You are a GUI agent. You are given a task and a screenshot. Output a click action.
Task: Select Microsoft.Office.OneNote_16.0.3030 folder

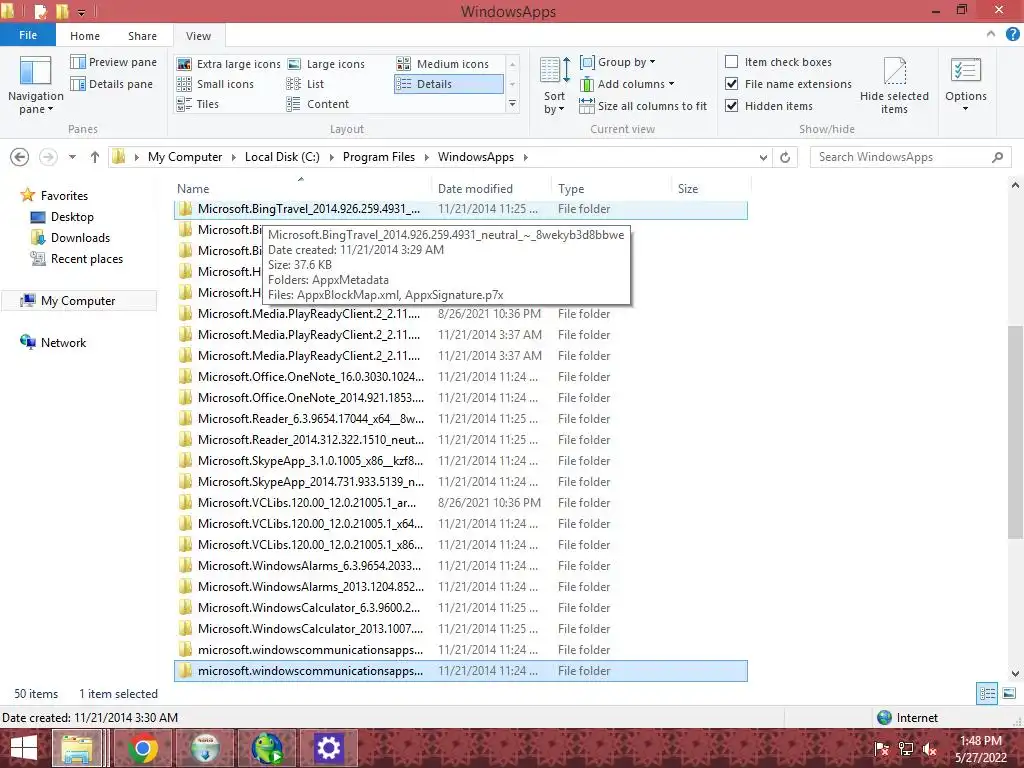coord(460,377)
